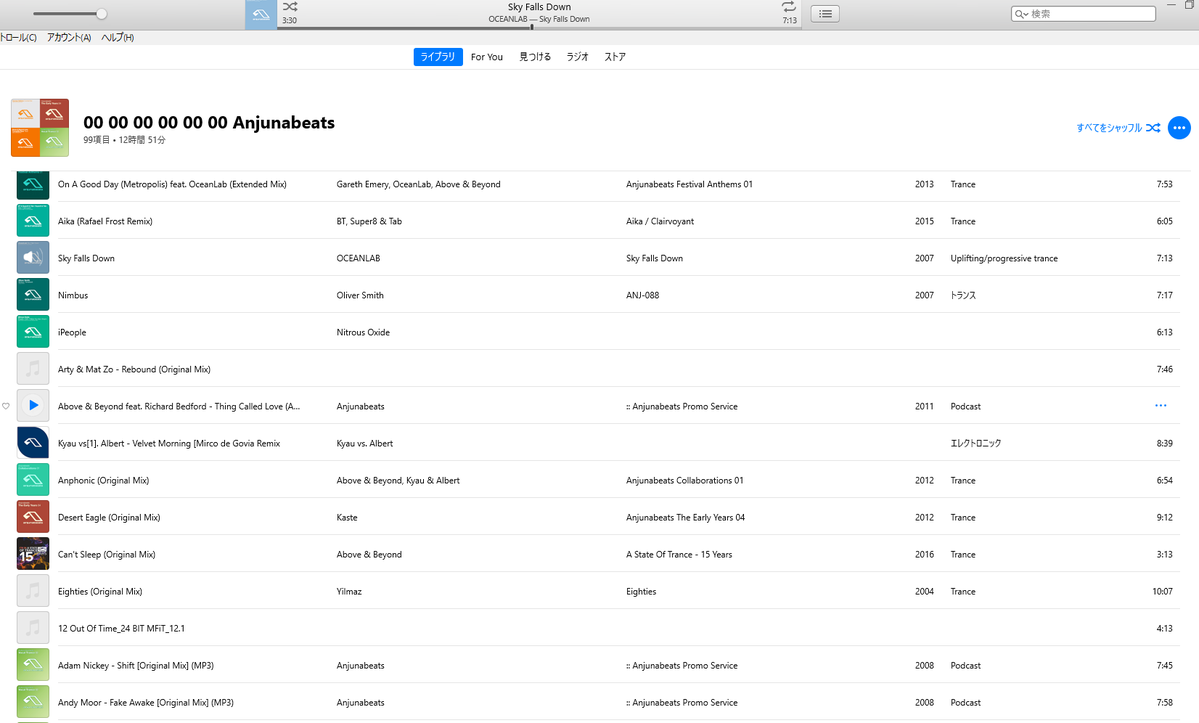This screenshot has height=723, width=1199.
Task: Click artwork of Aika (Rafael Frost Remix)
Action: coord(33,221)
